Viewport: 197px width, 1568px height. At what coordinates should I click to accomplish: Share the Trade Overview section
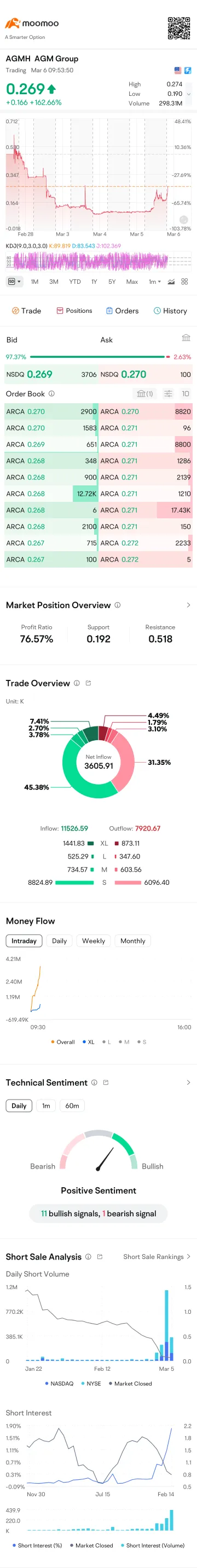(88, 683)
